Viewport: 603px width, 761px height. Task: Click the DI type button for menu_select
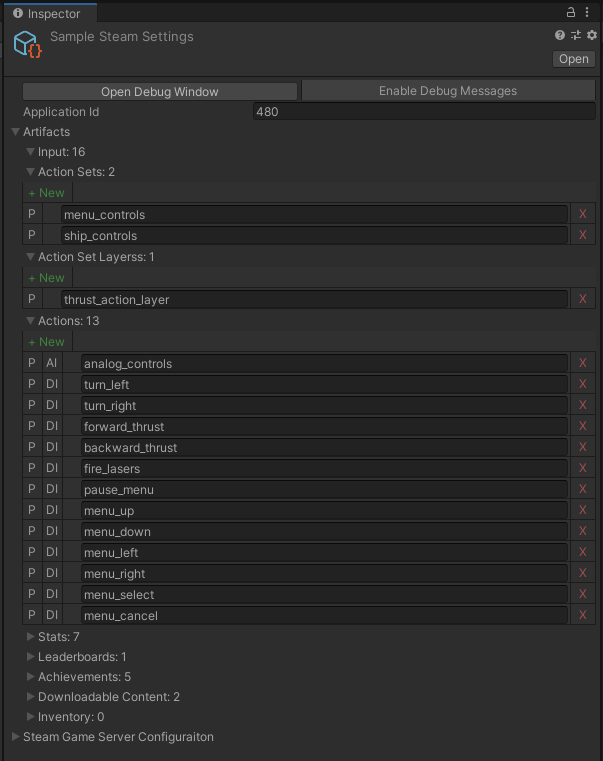point(52,594)
